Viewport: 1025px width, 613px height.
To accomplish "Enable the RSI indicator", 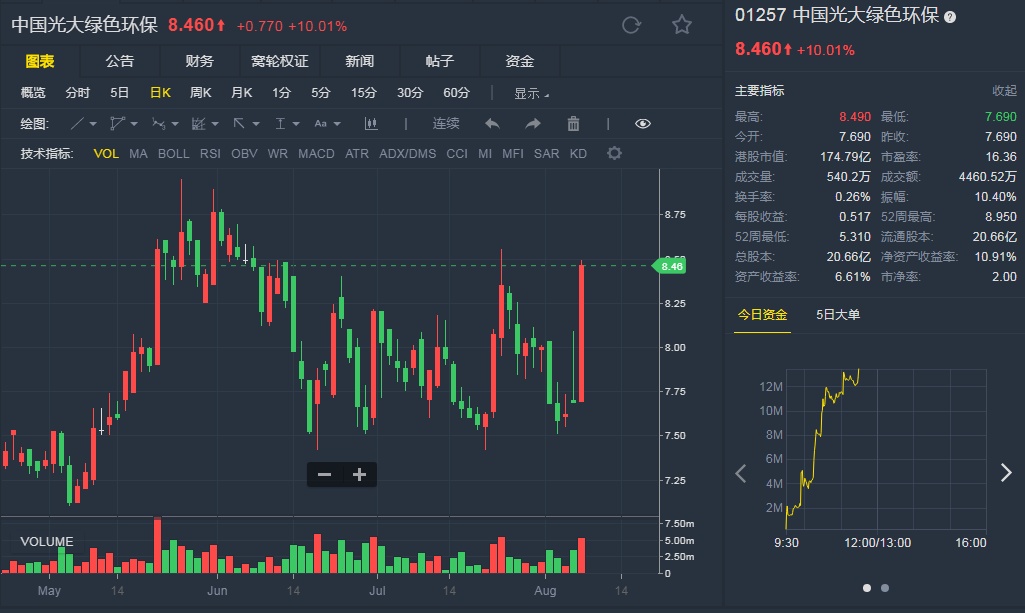I will coord(210,154).
